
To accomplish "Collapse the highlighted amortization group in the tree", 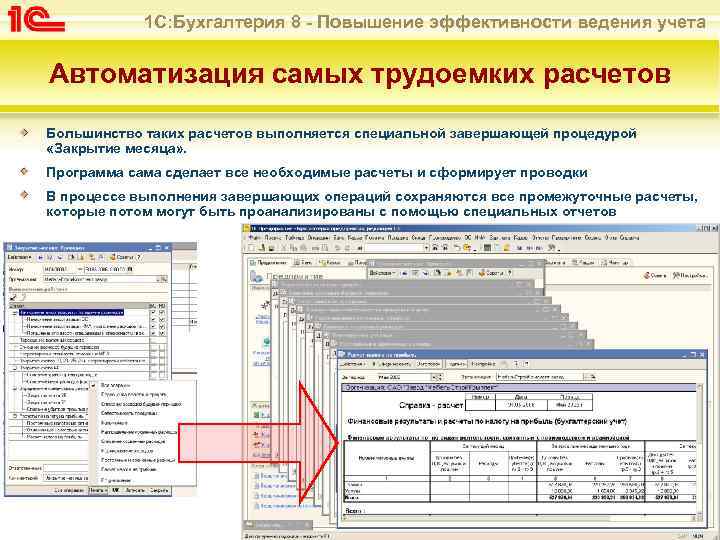I will coord(15,313).
